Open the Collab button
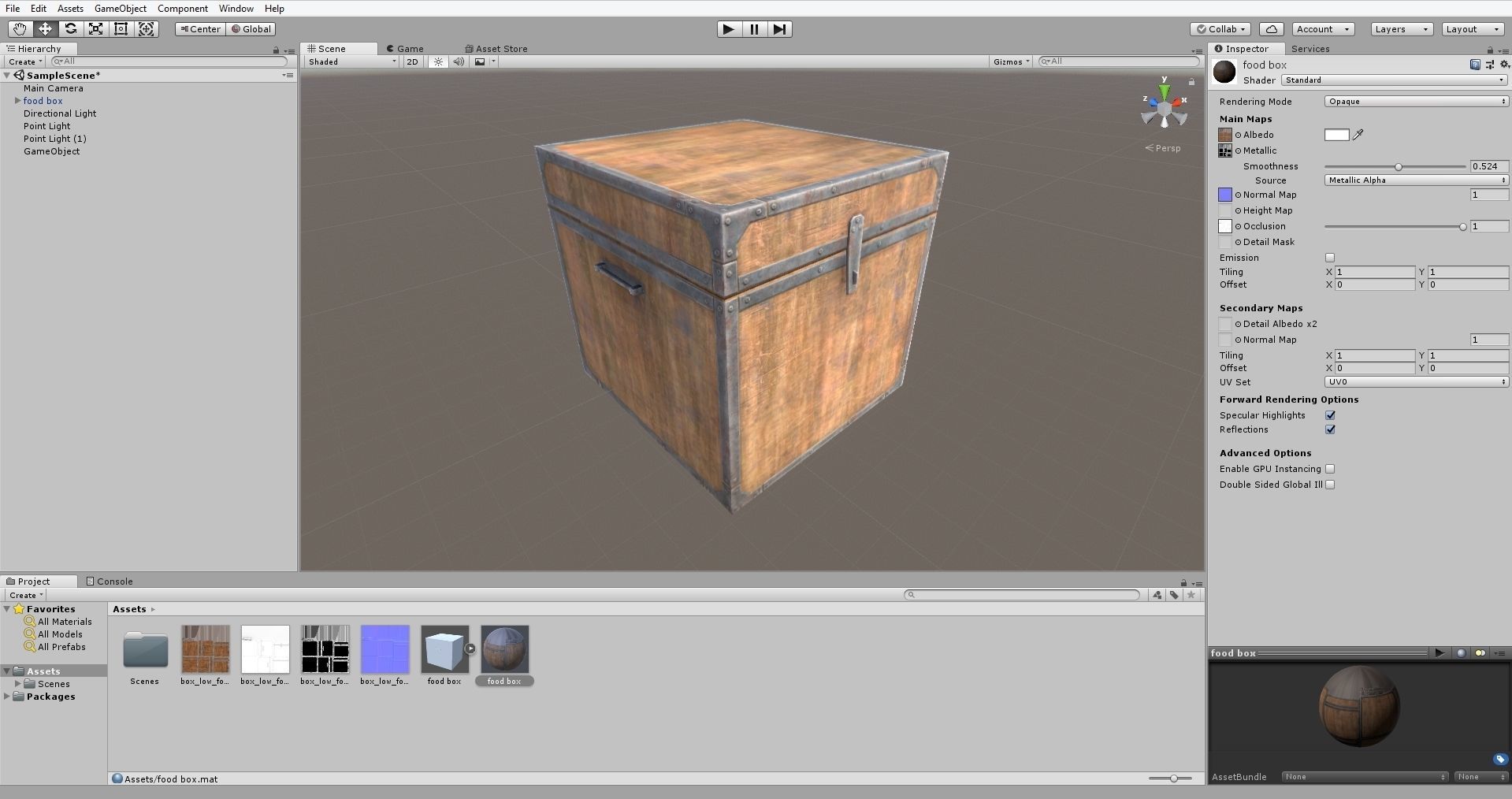 coord(1220,29)
